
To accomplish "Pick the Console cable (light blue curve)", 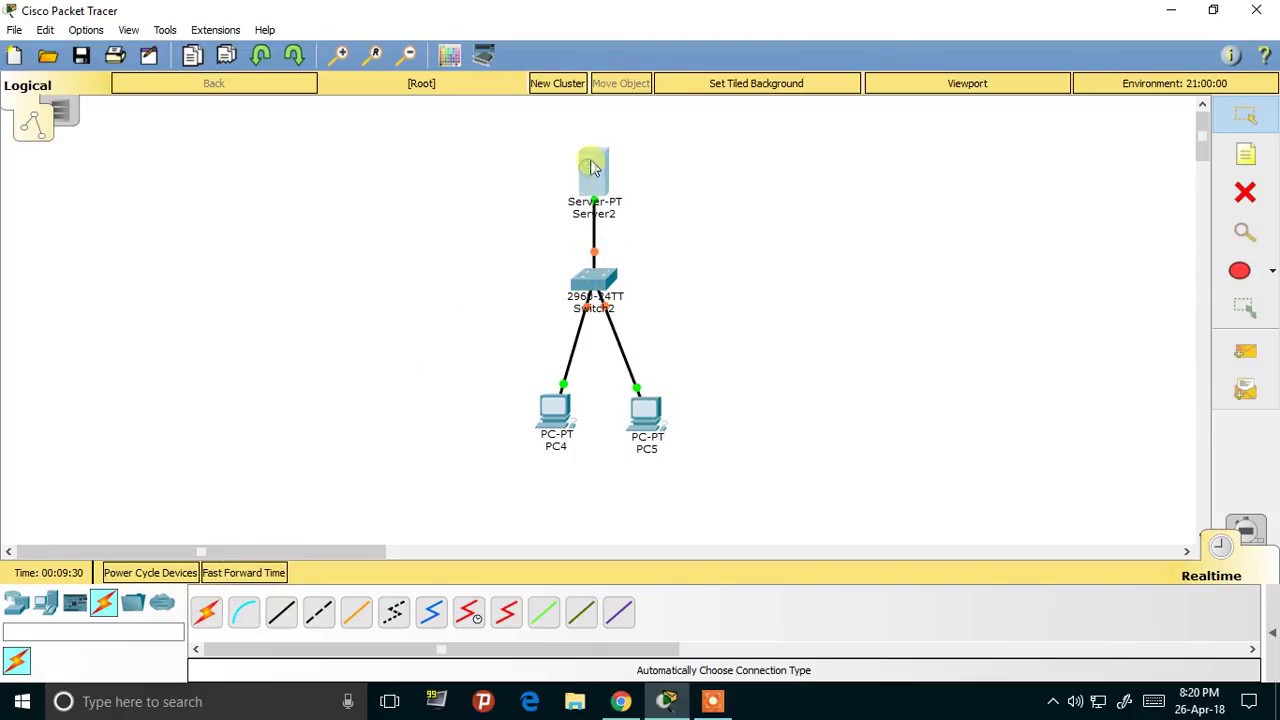I will click(x=244, y=612).
